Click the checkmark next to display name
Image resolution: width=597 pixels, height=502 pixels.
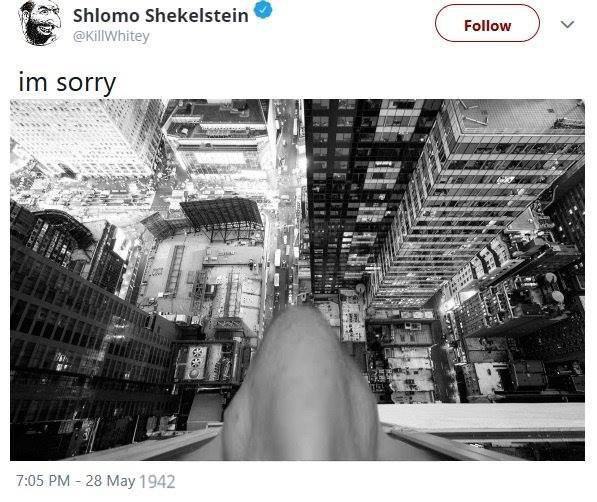point(263,10)
